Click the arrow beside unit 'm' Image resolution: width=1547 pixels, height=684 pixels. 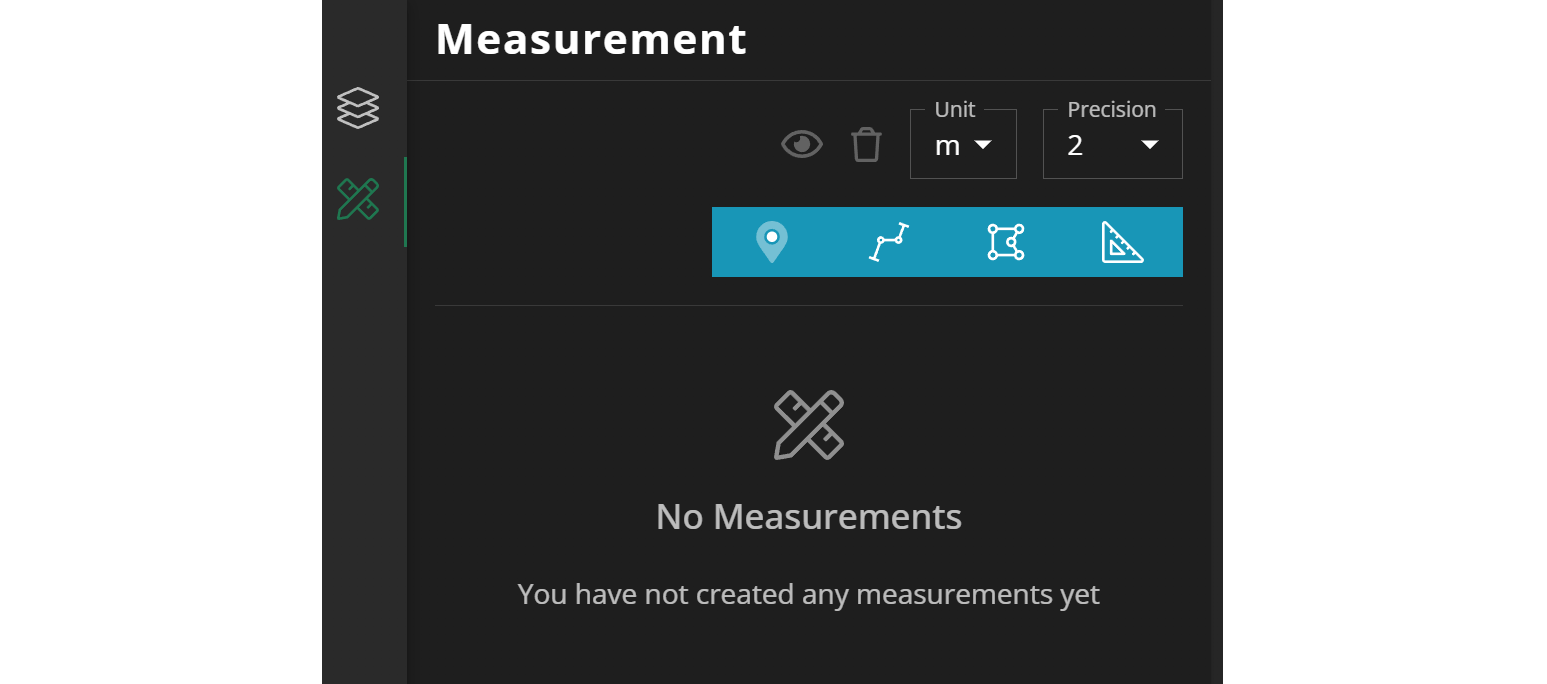tap(983, 145)
